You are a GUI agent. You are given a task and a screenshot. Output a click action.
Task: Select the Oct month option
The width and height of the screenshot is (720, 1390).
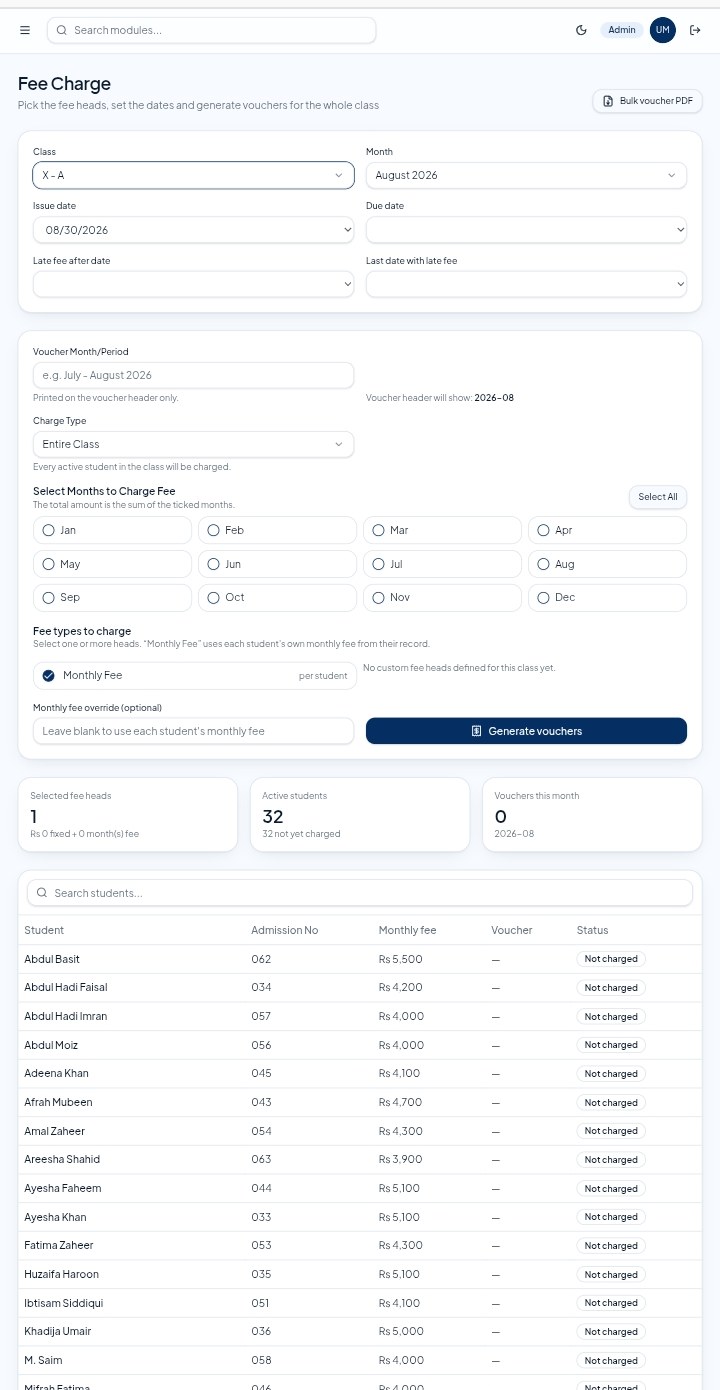click(x=277, y=597)
